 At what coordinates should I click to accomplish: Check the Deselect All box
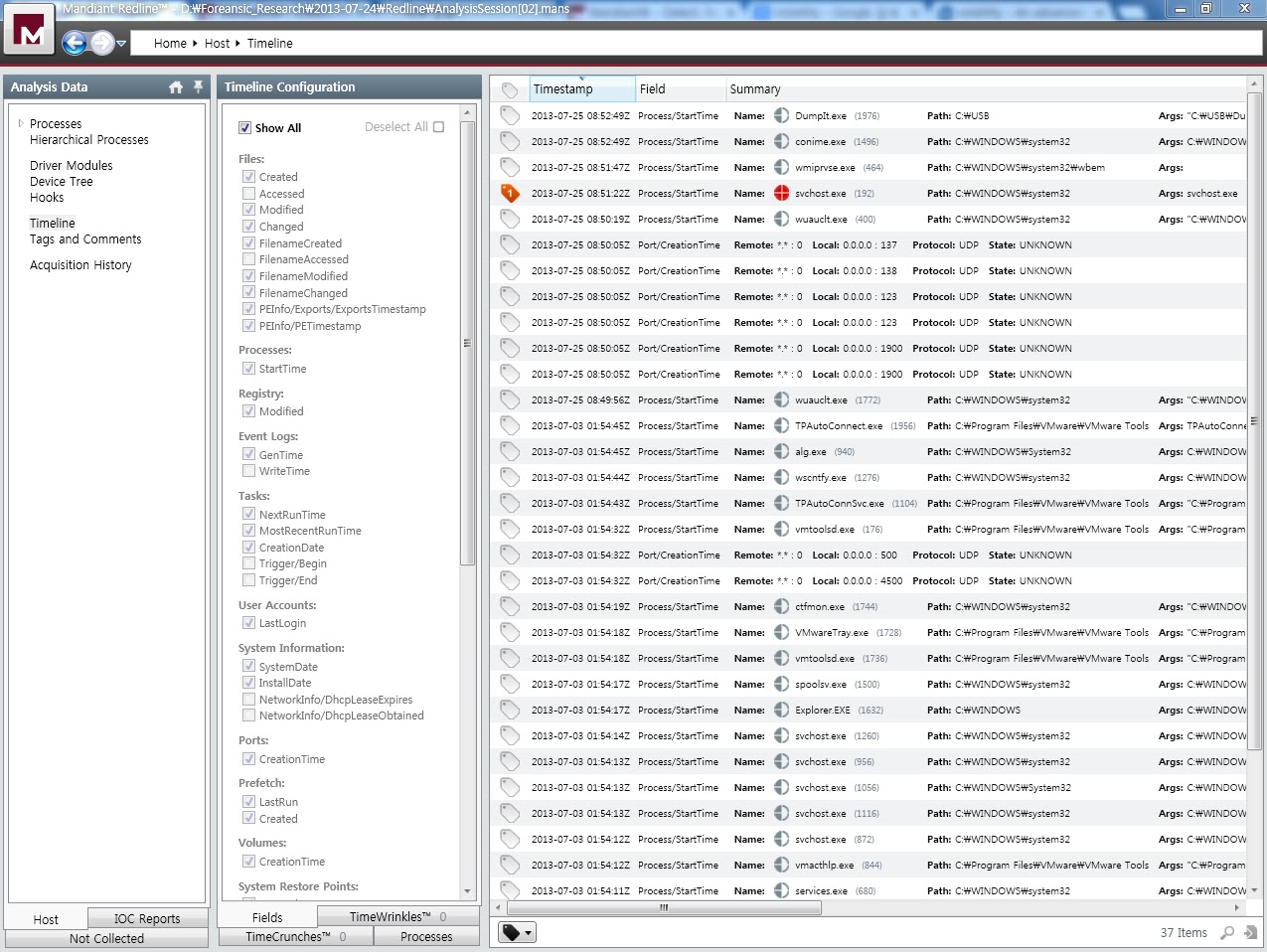coord(439,127)
